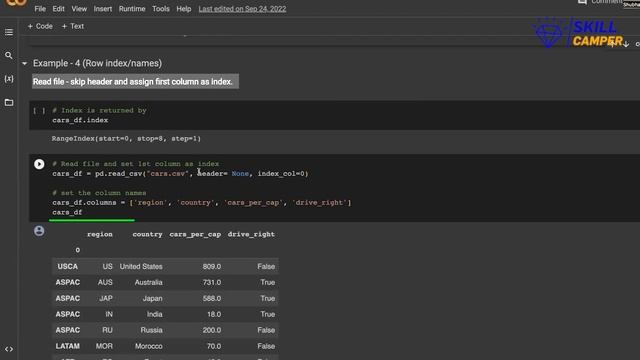Open the Help menu
This screenshot has height=360, width=640.
(x=184, y=9)
